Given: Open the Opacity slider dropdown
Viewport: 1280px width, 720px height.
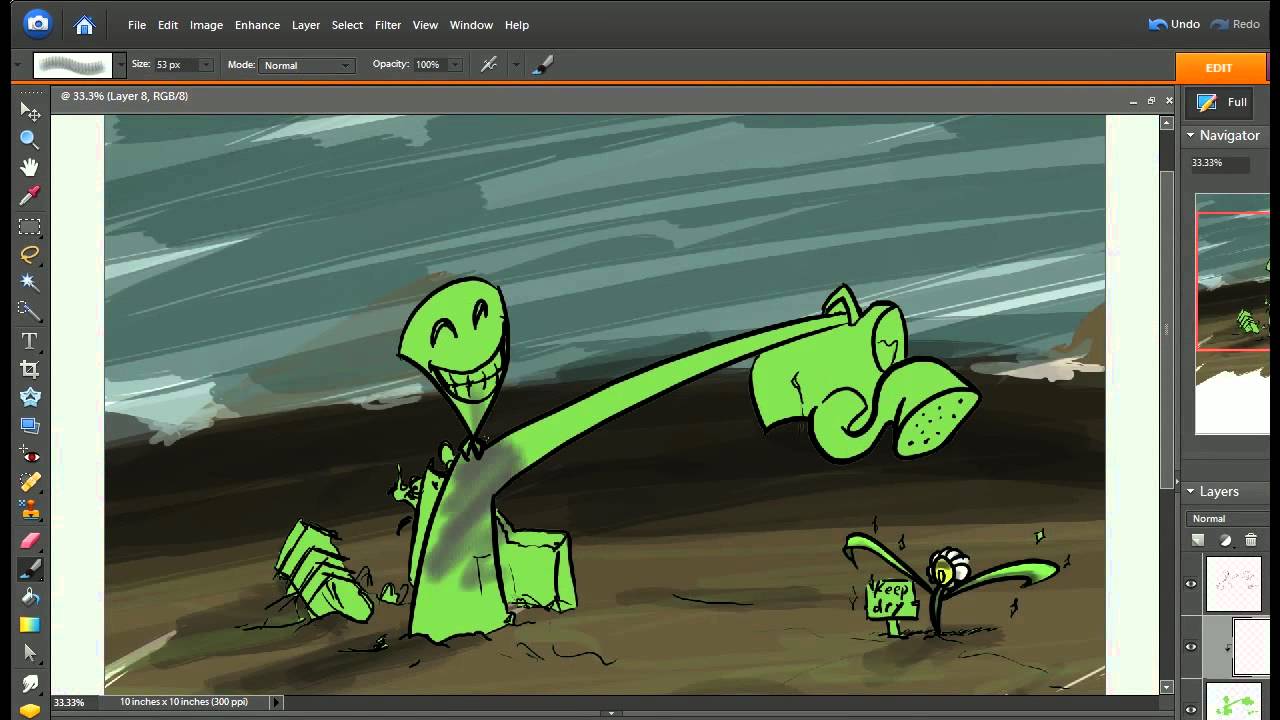Looking at the screenshot, I should click(455, 65).
